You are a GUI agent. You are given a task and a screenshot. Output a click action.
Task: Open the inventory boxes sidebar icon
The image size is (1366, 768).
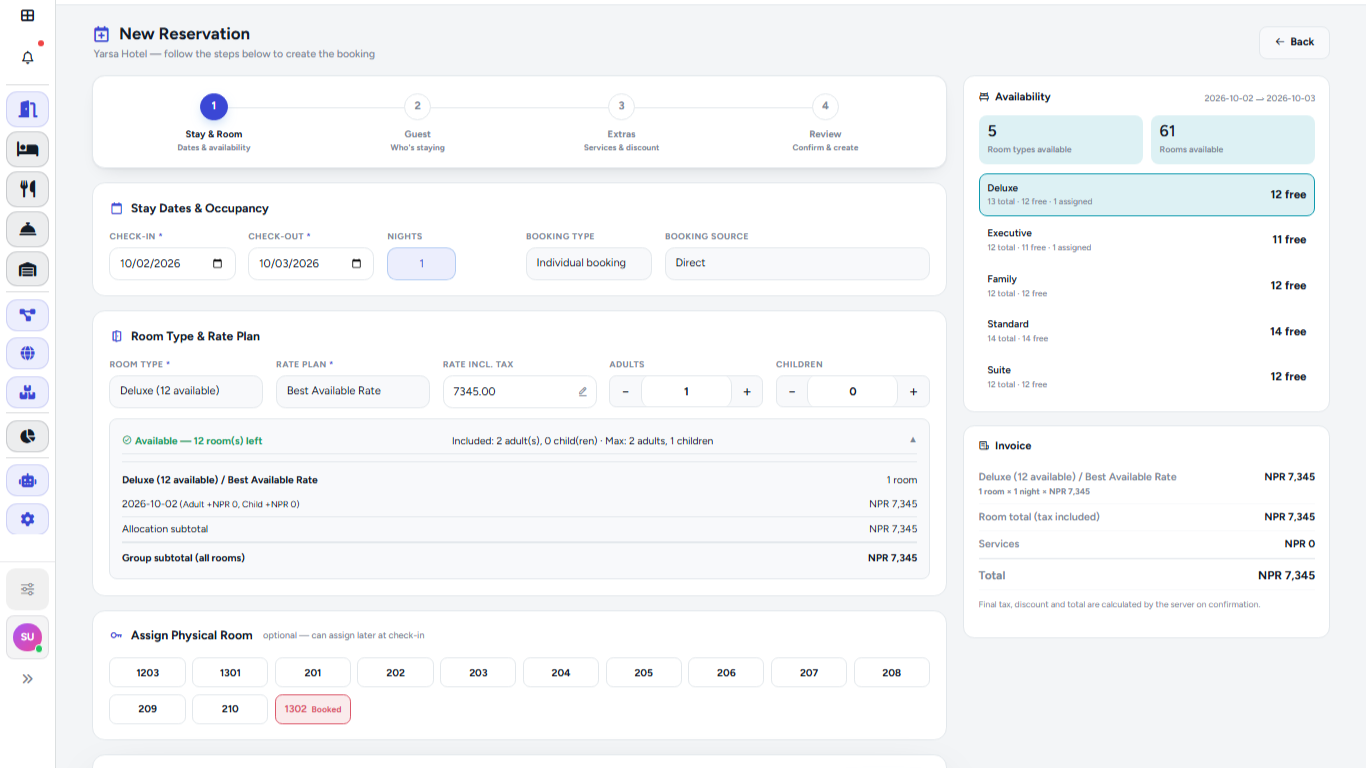coord(27,392)
